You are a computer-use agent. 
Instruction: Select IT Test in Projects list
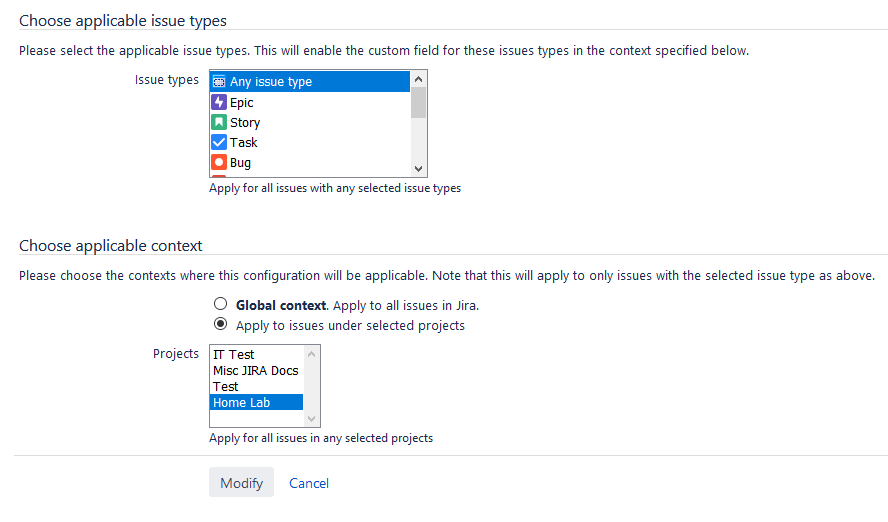tap(234, 354)
